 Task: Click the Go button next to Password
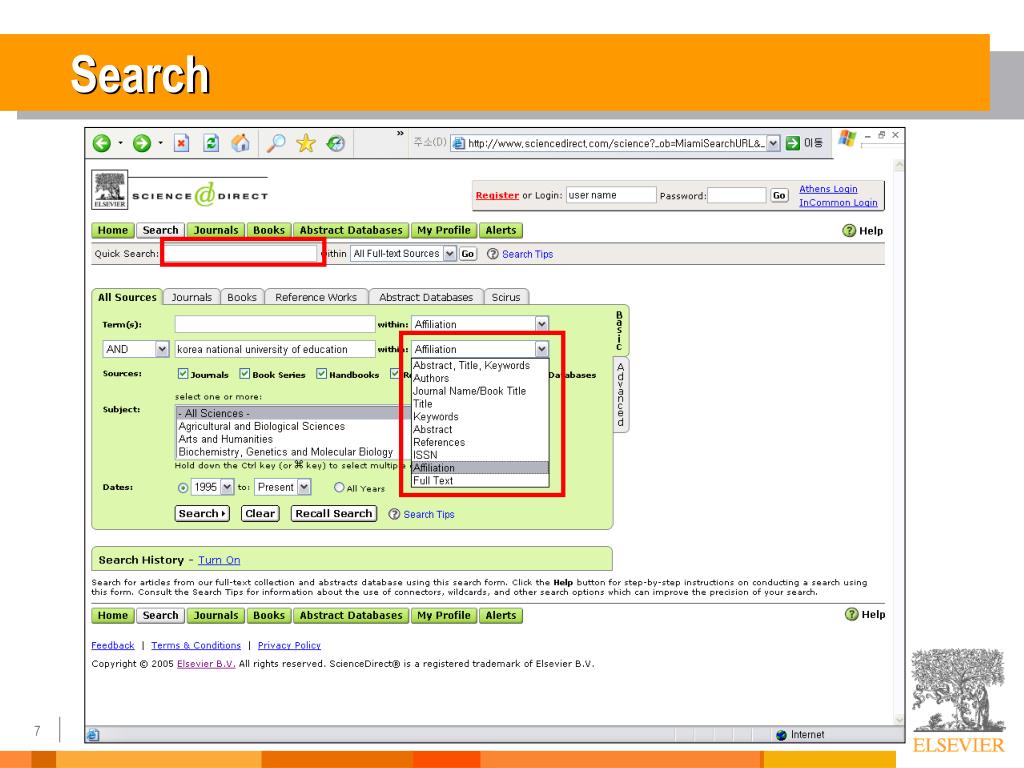coord(779,195)
